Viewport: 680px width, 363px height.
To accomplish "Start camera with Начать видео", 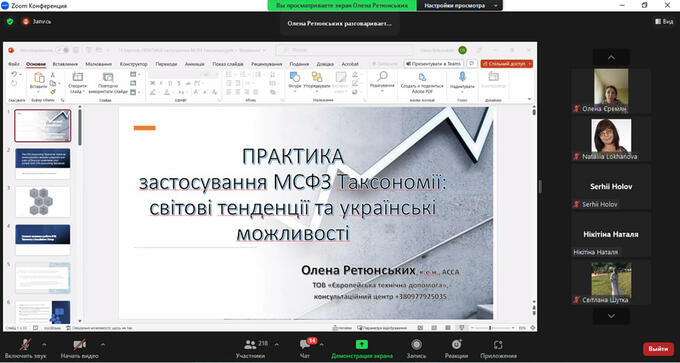I will pyautogui.click(x=79, y=349).
